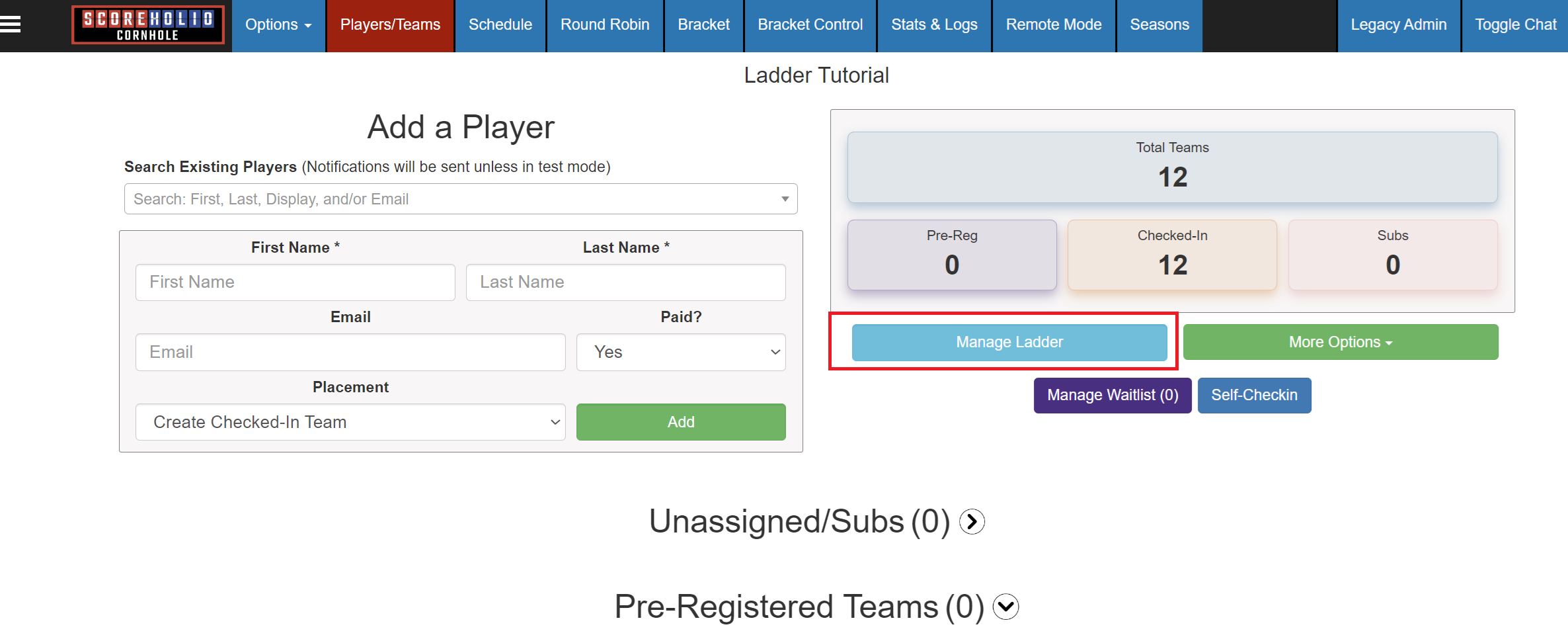Click the Manage Ladder button
1568x639 pixels.
coord(1009,342)
